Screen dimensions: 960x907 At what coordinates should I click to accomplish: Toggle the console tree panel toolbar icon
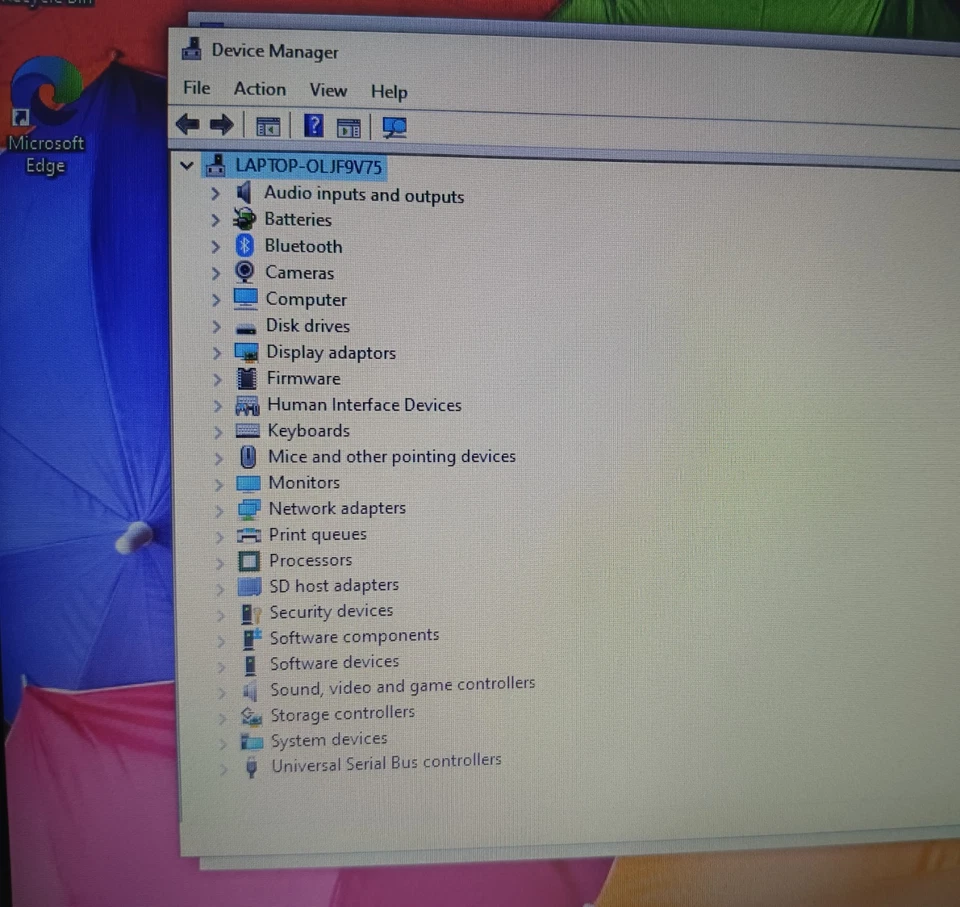pos(267,126)
